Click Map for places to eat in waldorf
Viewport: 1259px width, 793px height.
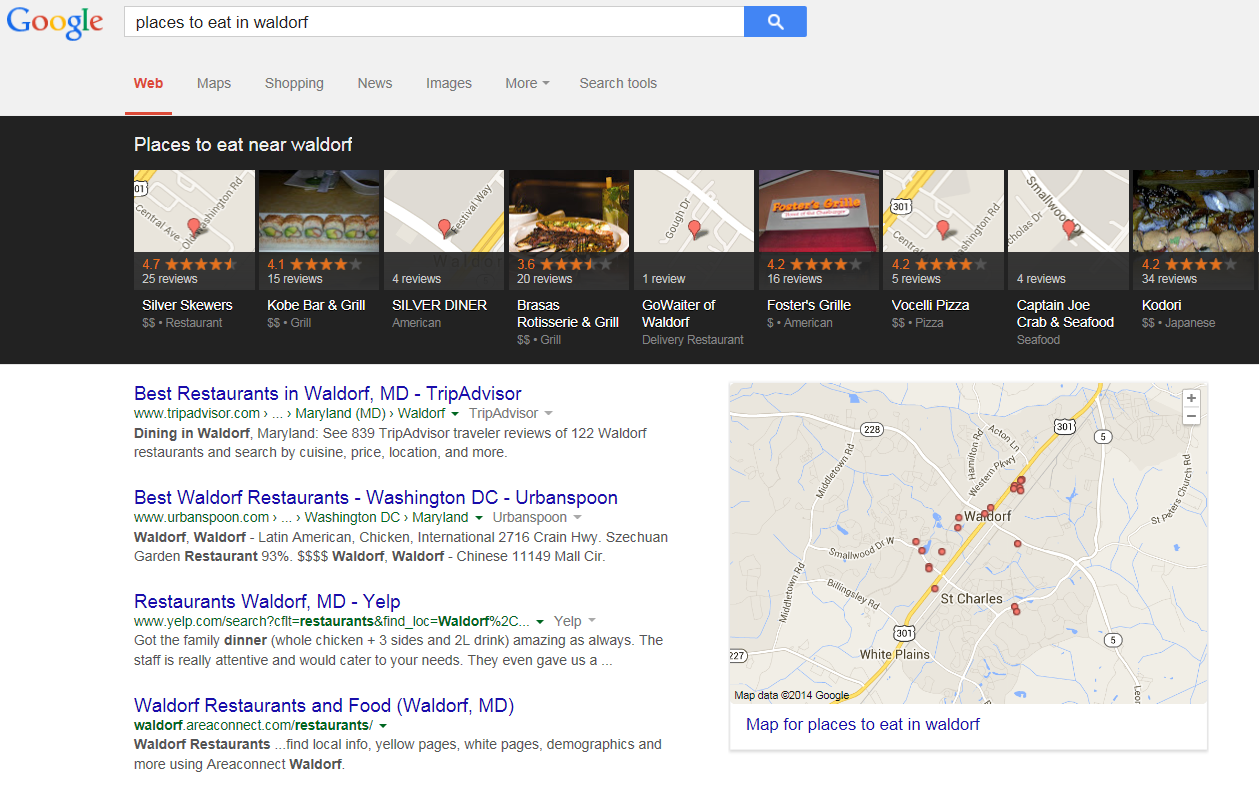coord(863,724)
